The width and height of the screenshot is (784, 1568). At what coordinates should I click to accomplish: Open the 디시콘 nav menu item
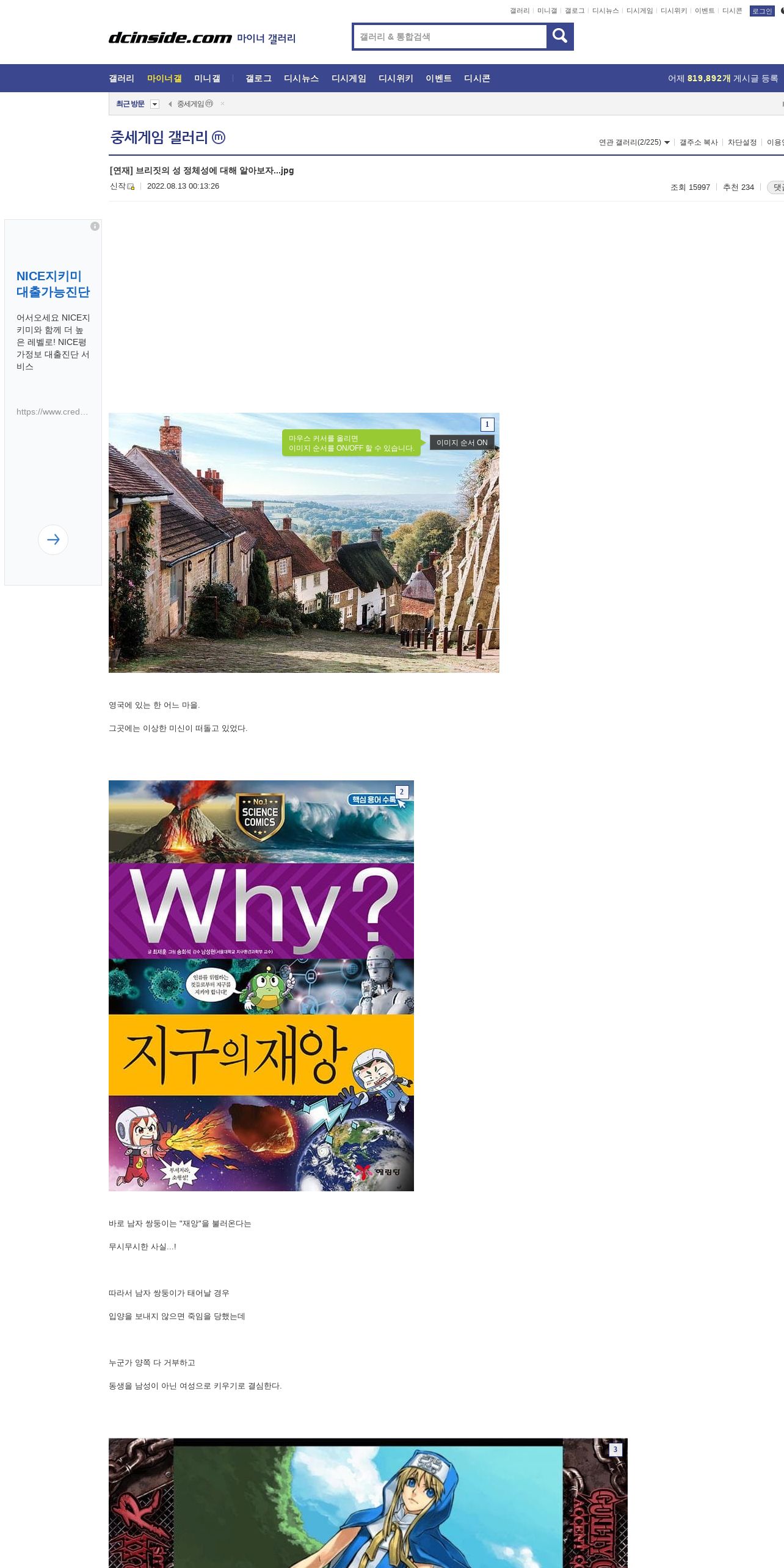(x=477, y=78)
